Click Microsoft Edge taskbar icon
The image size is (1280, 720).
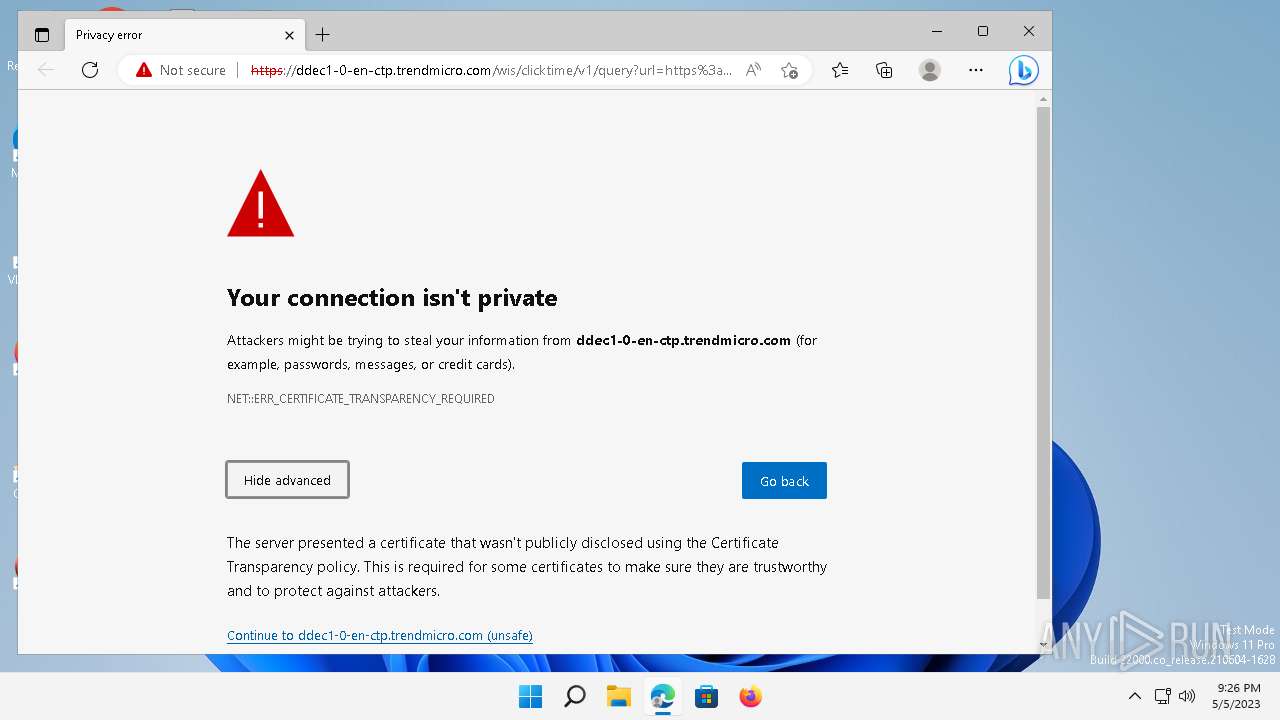[x=662, y=696]
